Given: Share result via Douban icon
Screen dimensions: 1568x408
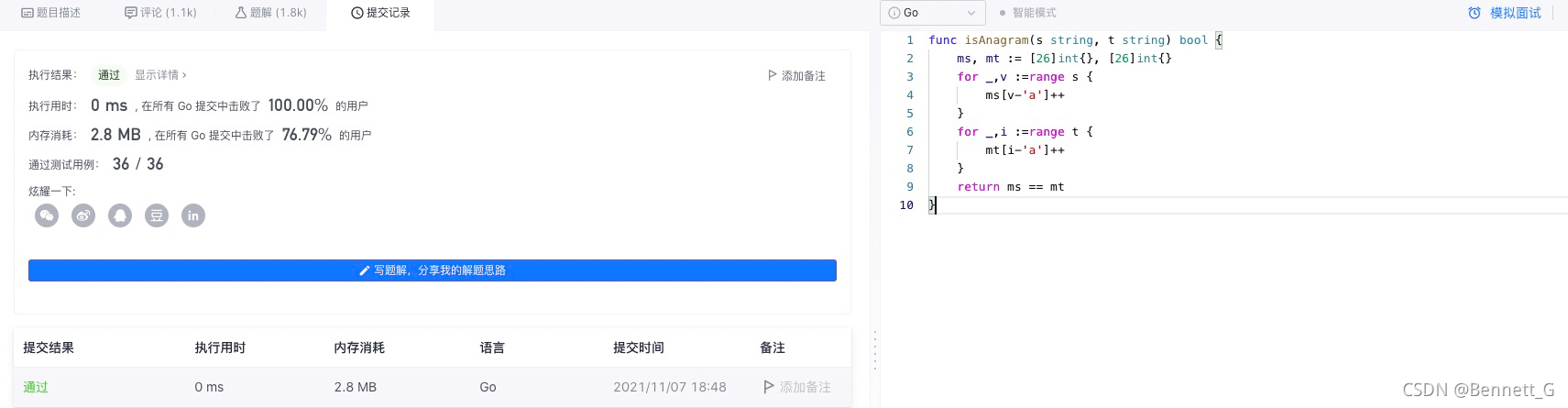Looking at the screenshot, I should pos(157,215).
